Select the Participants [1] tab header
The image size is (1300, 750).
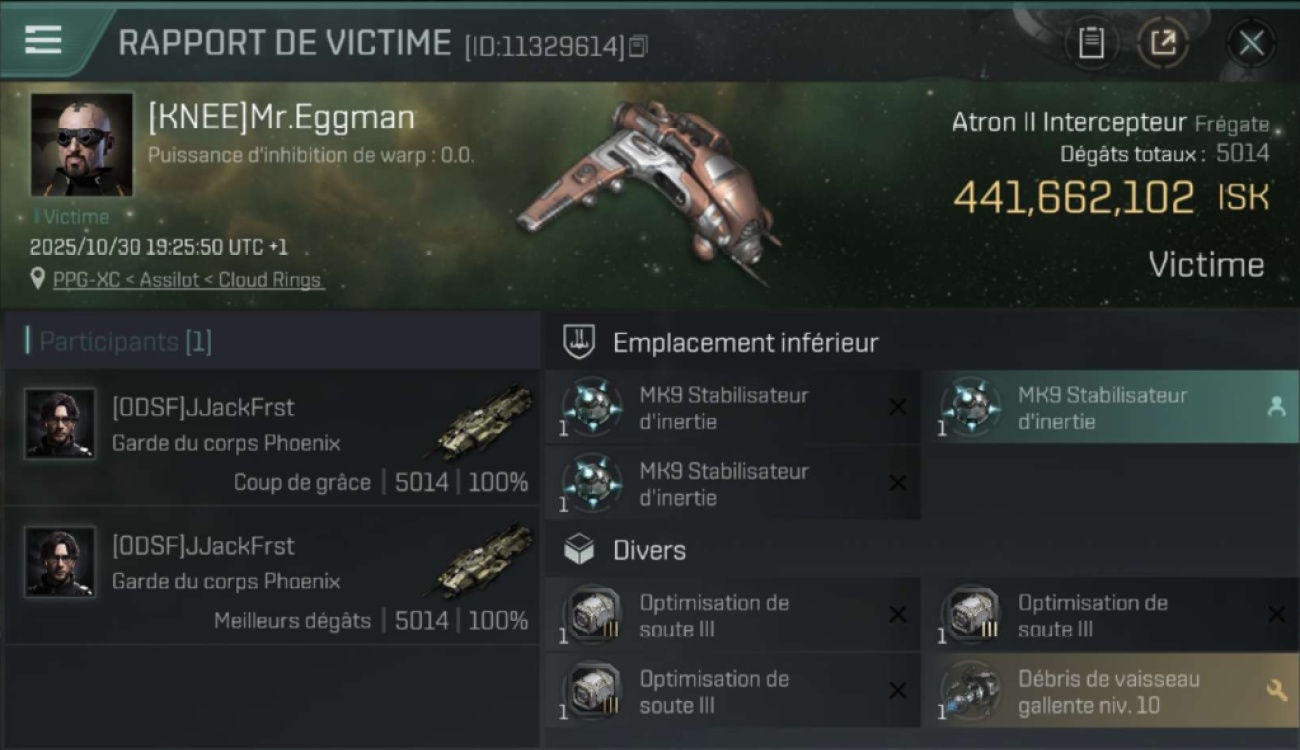point(125,342)
